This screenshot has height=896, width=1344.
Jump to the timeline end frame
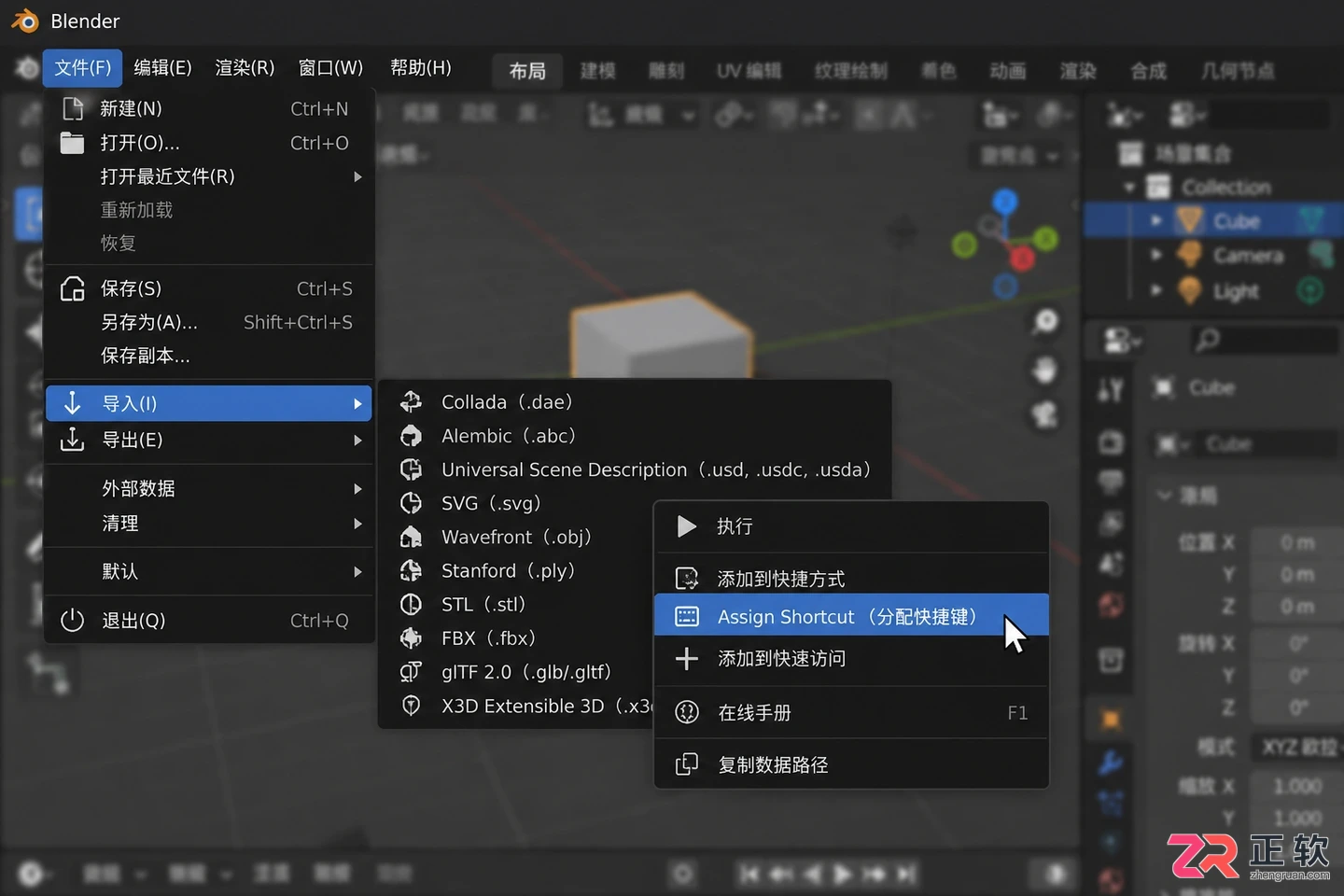[x=905, y=874]
